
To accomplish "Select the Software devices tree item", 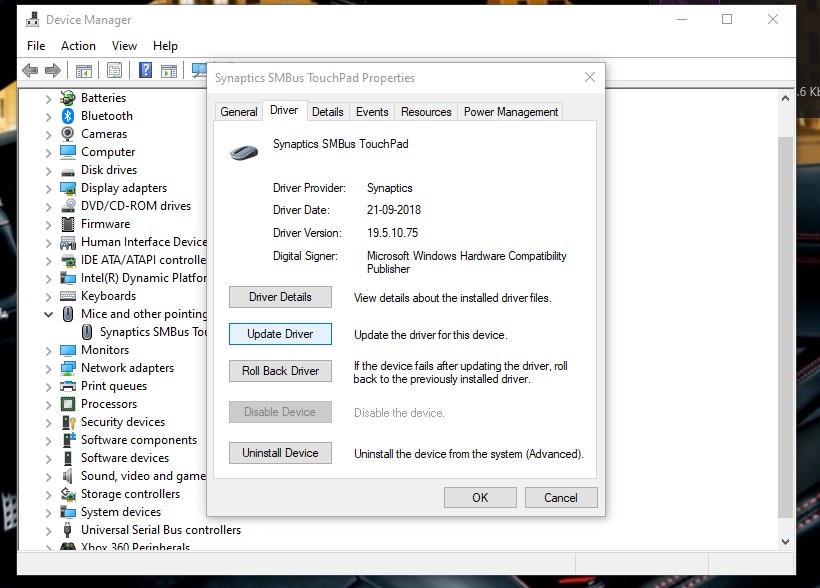I will [x=116, y=458].
